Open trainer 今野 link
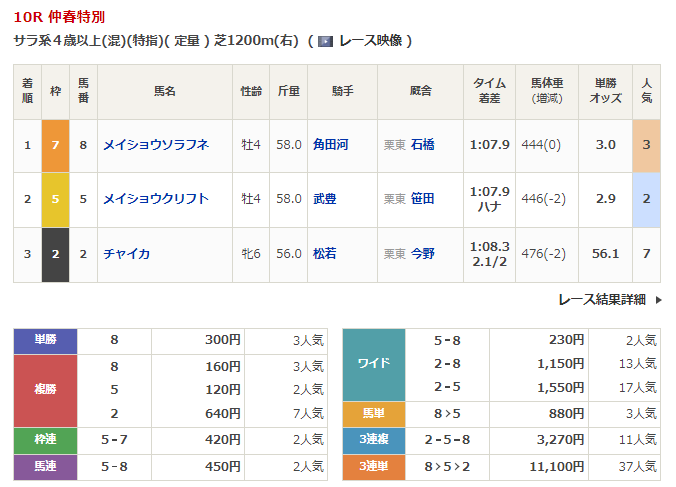 [x=422, y=254]
